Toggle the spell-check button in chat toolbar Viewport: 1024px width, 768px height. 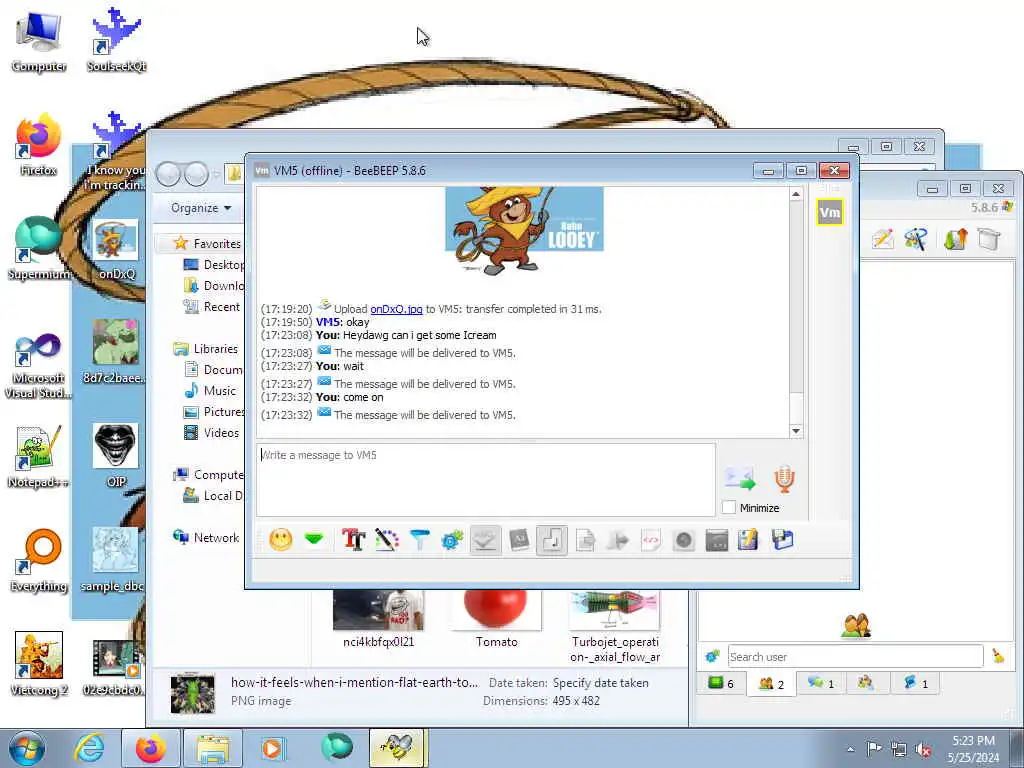(485, 540)
